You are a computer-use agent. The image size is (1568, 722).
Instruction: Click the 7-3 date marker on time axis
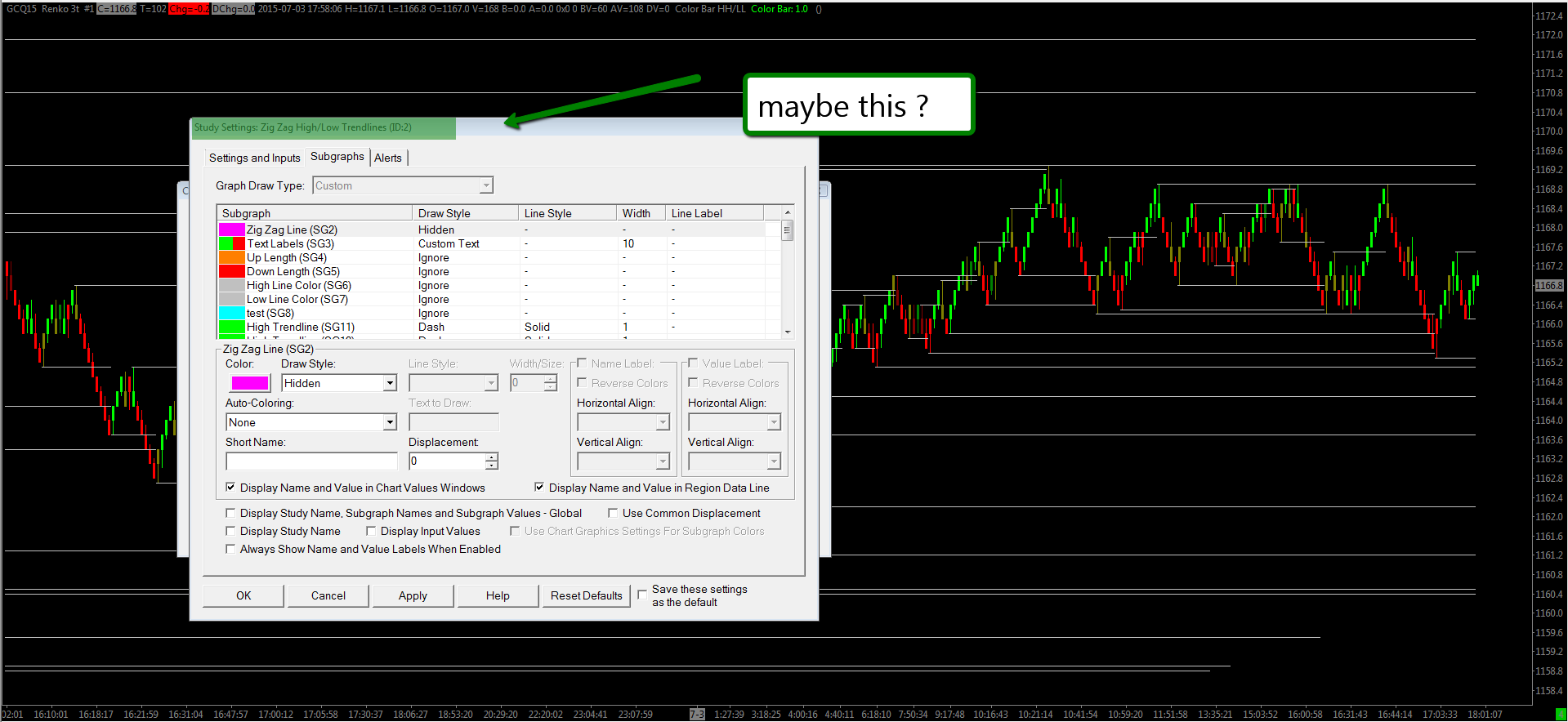point(697,714)
